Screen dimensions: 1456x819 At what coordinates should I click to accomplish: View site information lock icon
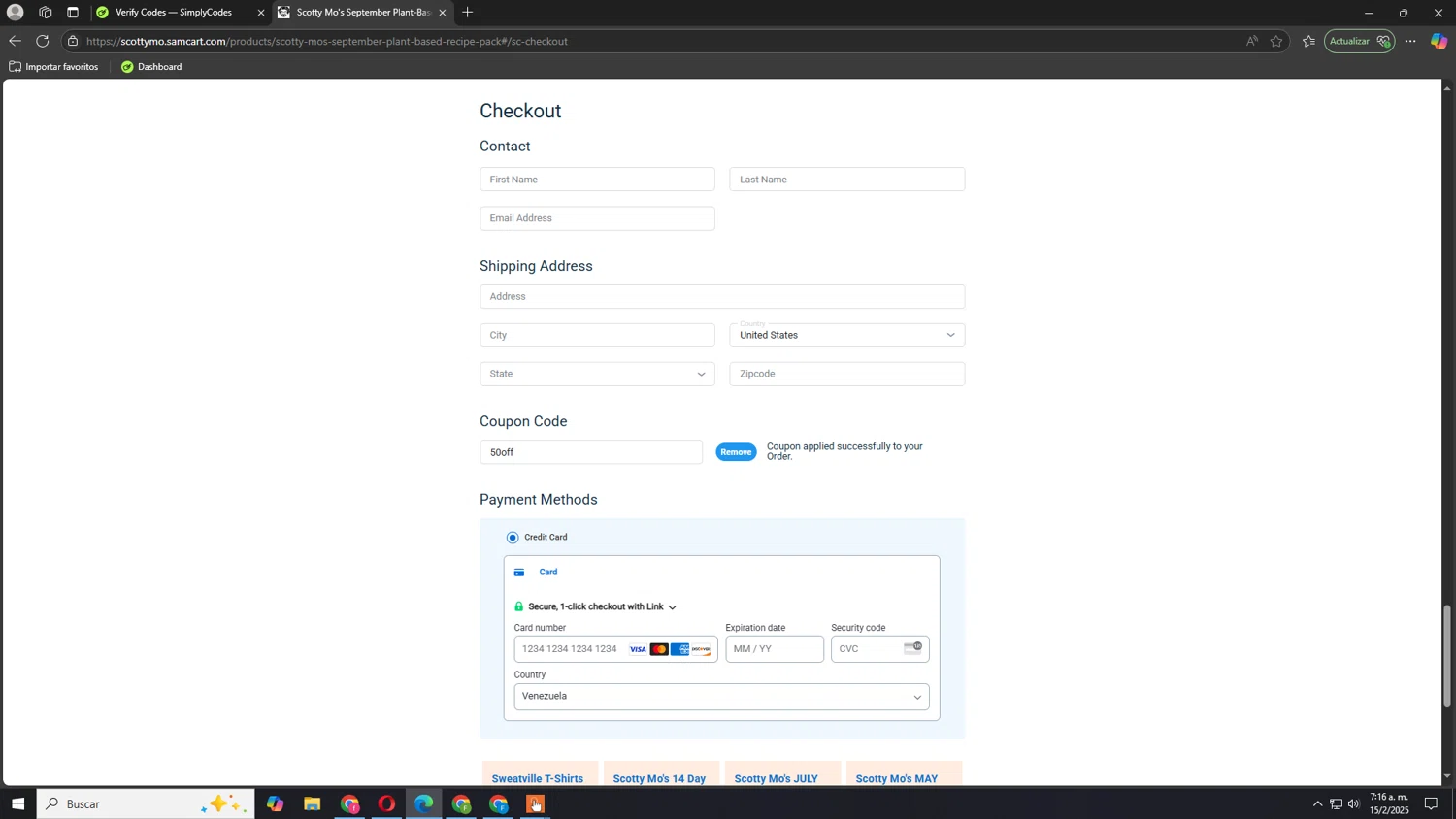coord(73,41)
